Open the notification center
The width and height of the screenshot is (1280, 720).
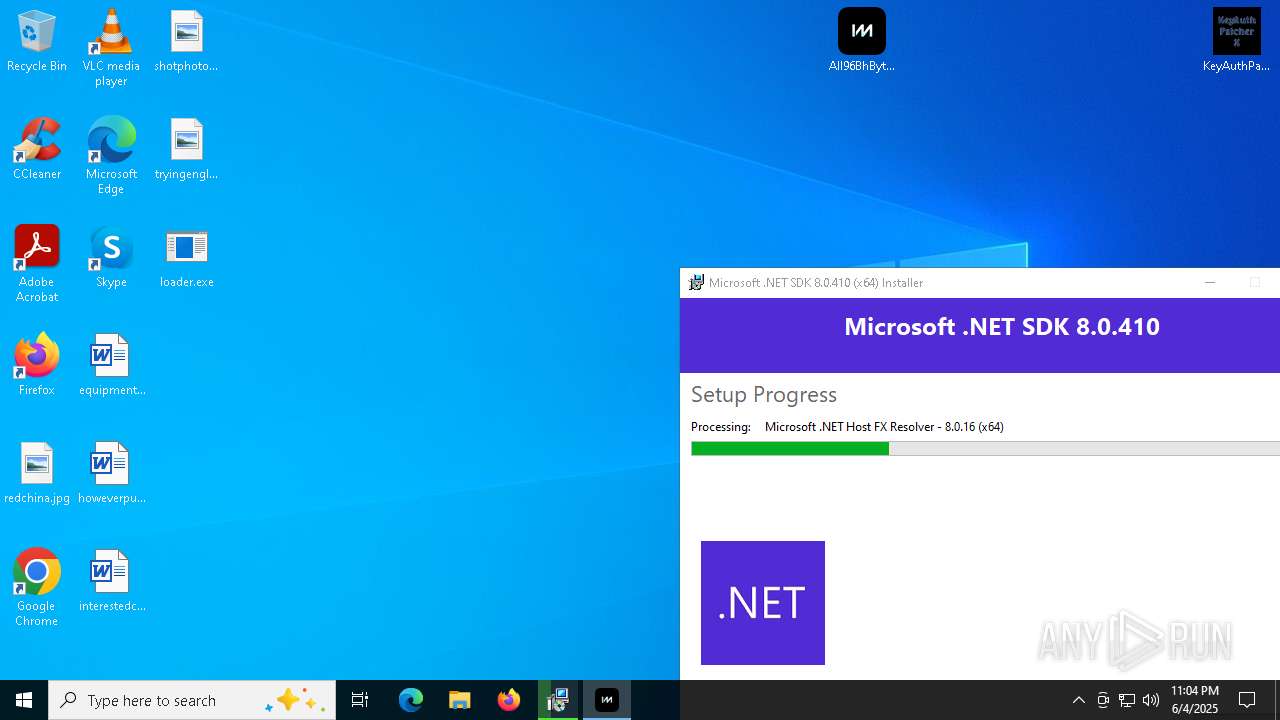(x=1247, y=700)
